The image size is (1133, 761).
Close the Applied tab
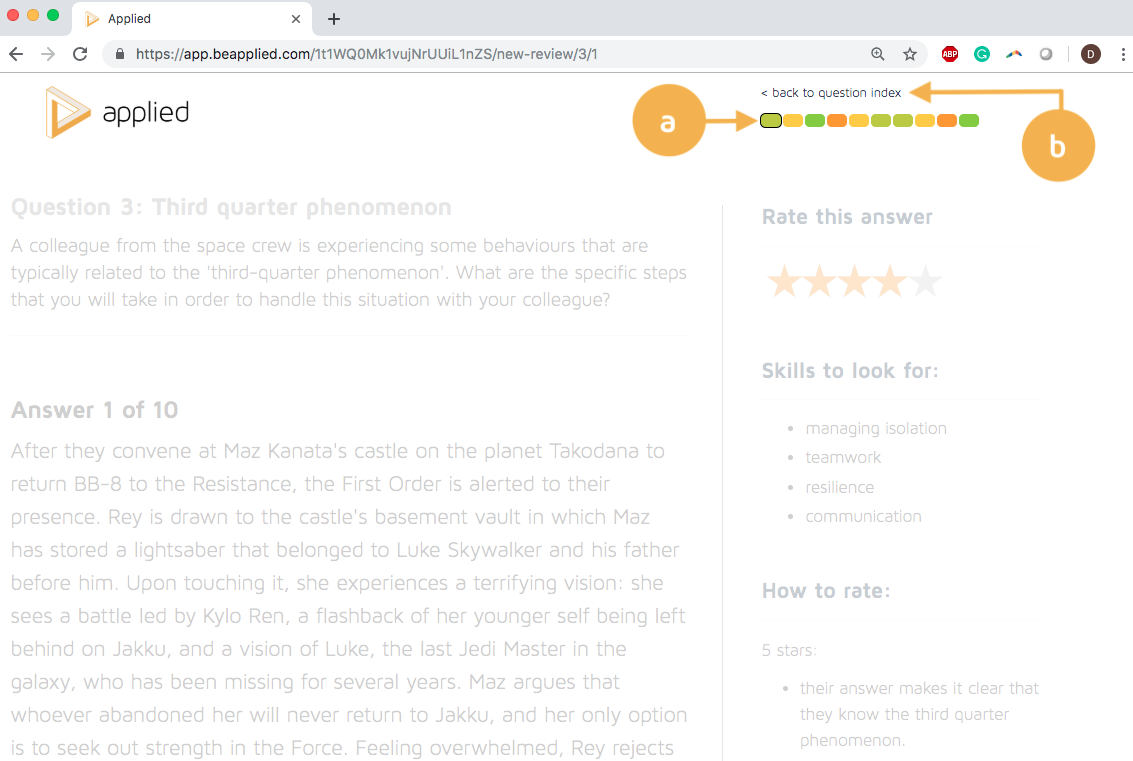[296, 19]
